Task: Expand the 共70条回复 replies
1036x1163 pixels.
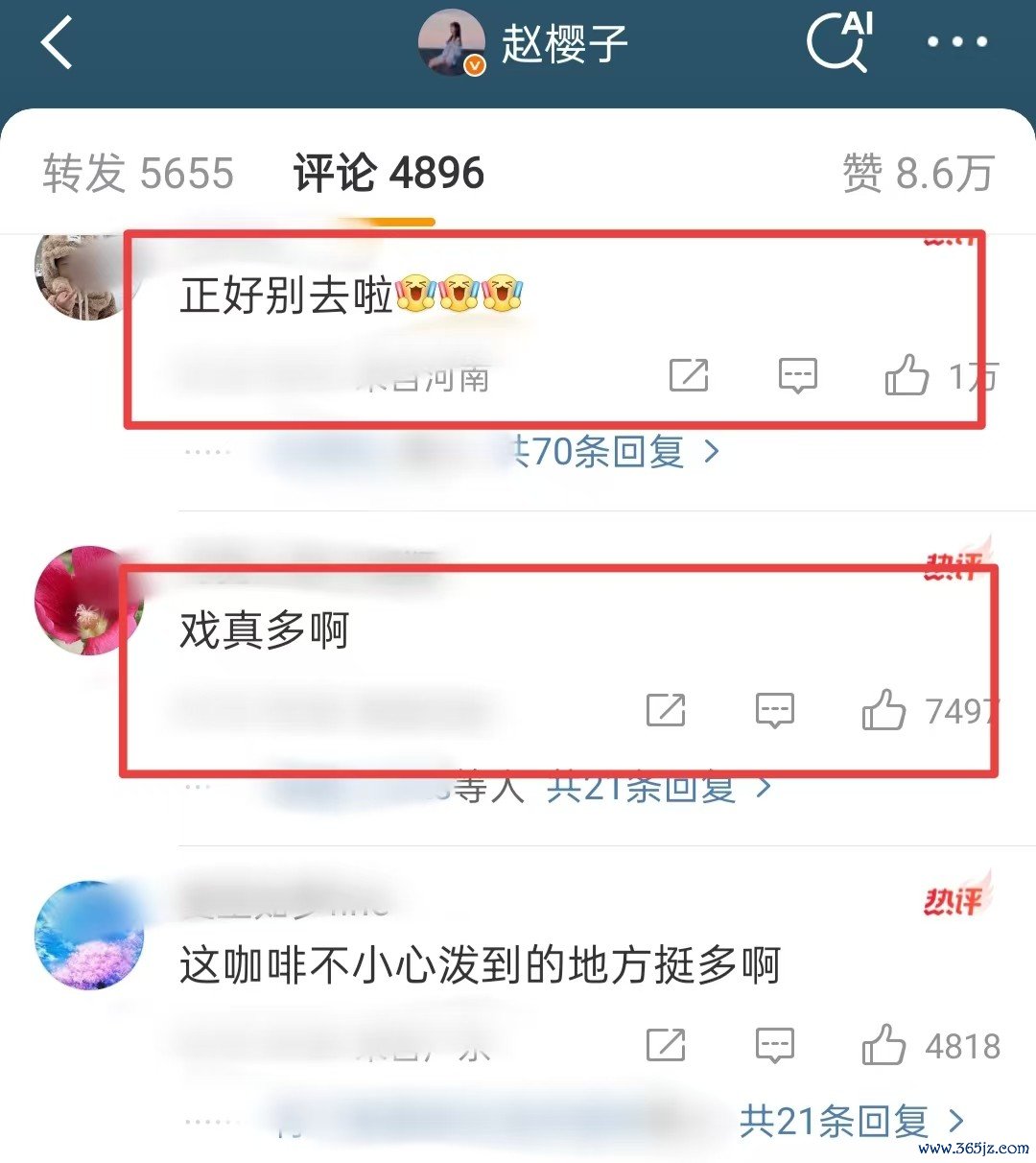Action: (614, 450)
